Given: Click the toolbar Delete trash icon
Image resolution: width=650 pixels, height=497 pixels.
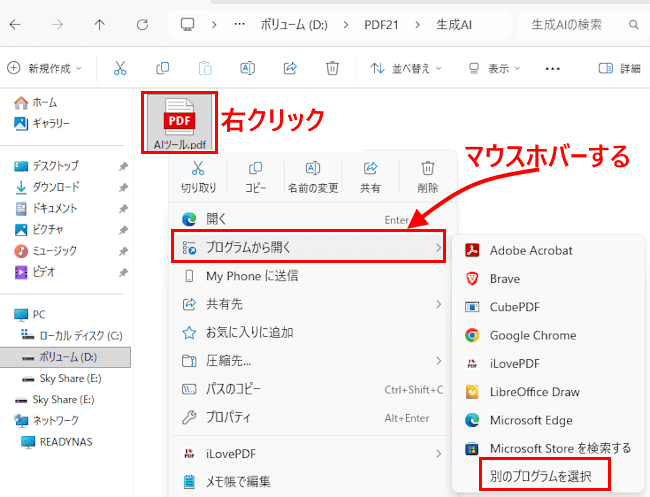Looking at the screenshot, I should click(332, 68).
